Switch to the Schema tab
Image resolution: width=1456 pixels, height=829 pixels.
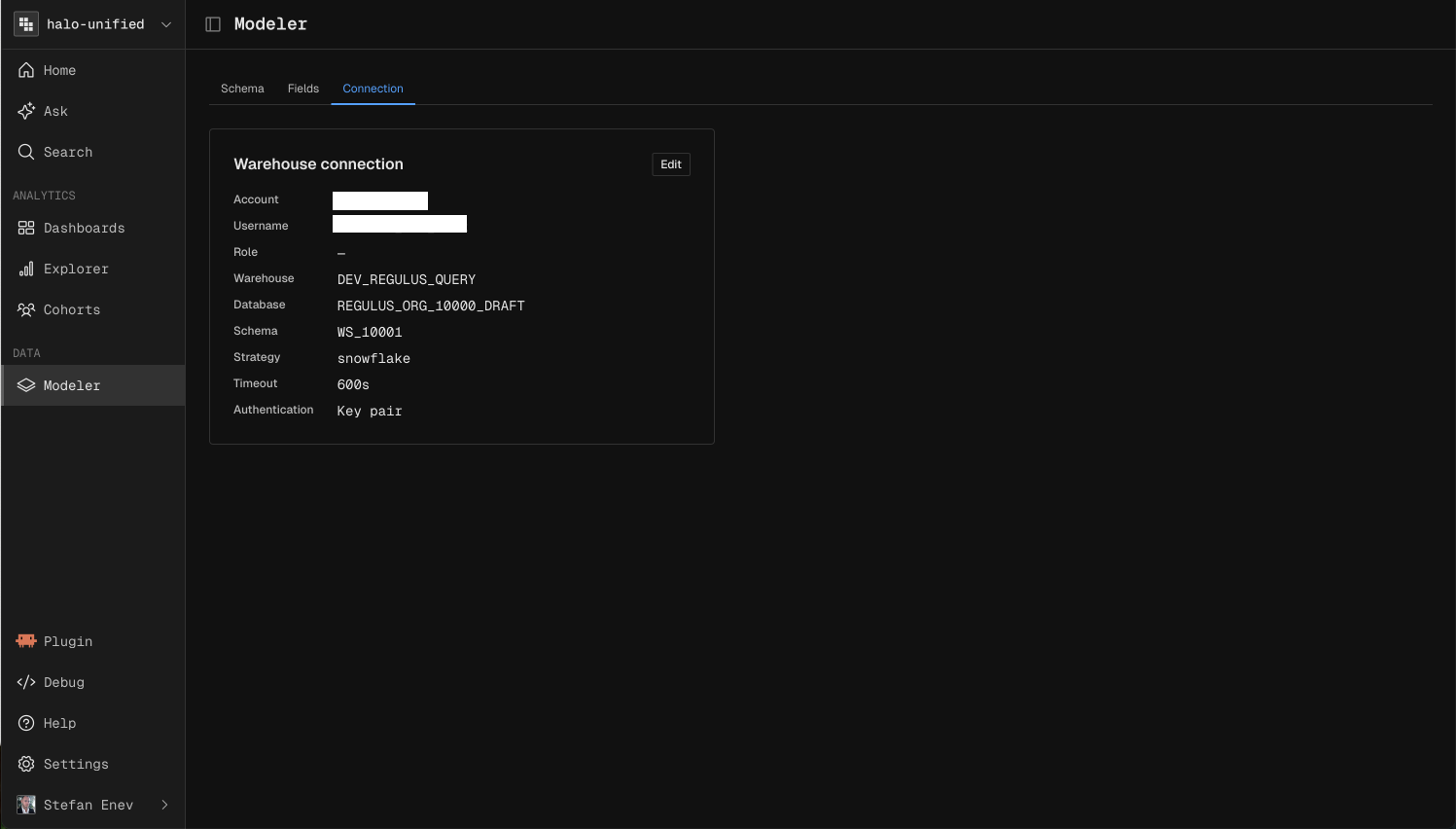242,89
